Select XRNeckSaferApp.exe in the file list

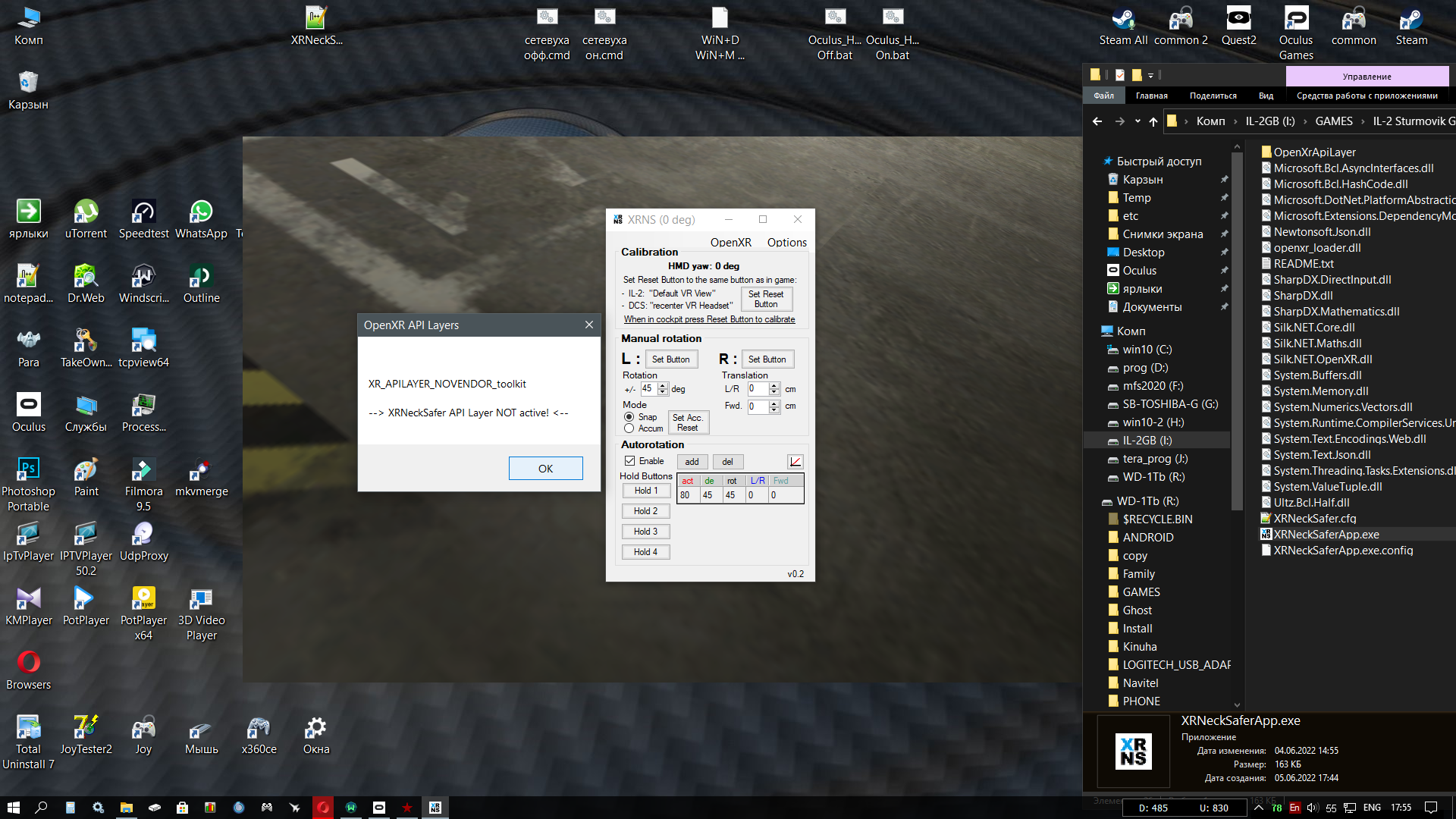coord(1326,535)
